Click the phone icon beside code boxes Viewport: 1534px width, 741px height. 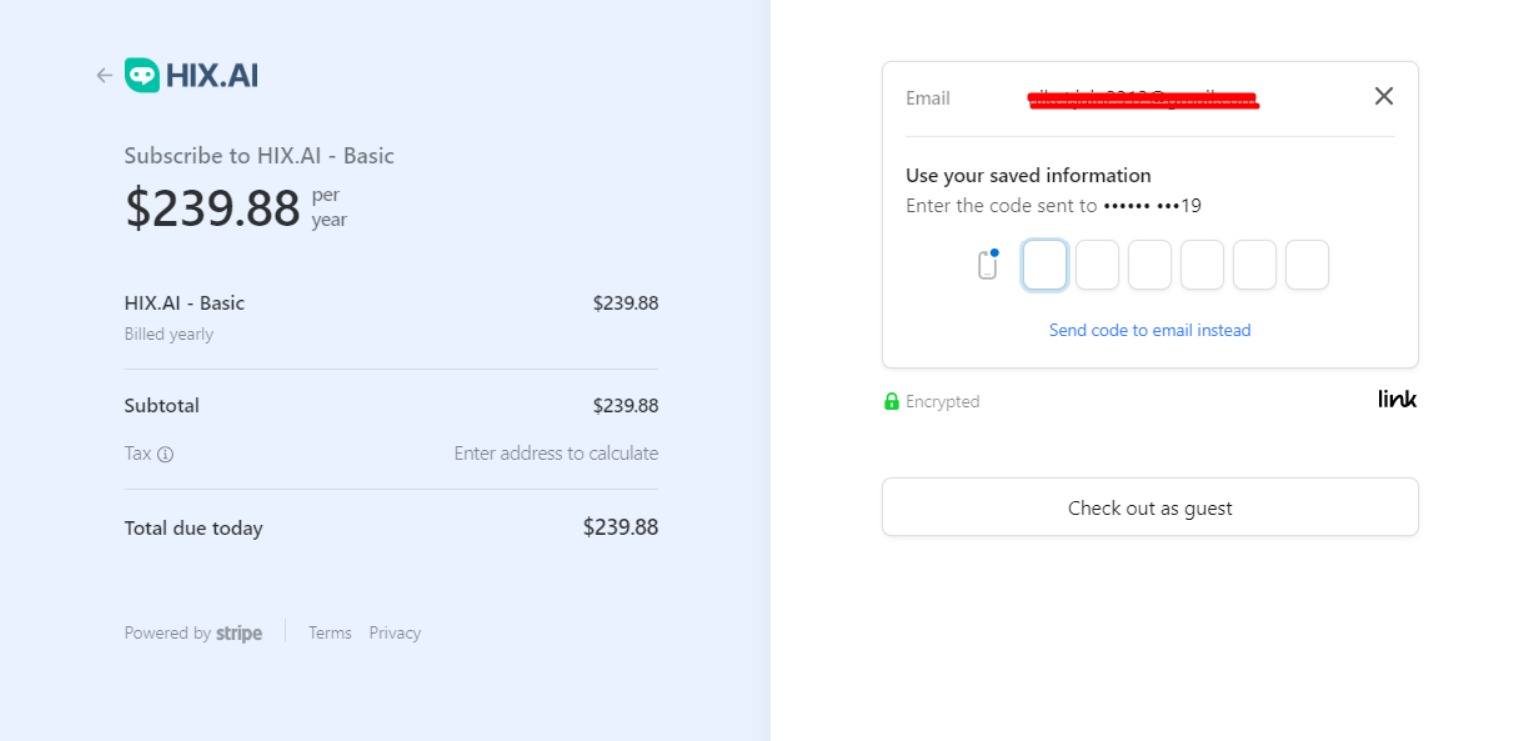(988, 265)
